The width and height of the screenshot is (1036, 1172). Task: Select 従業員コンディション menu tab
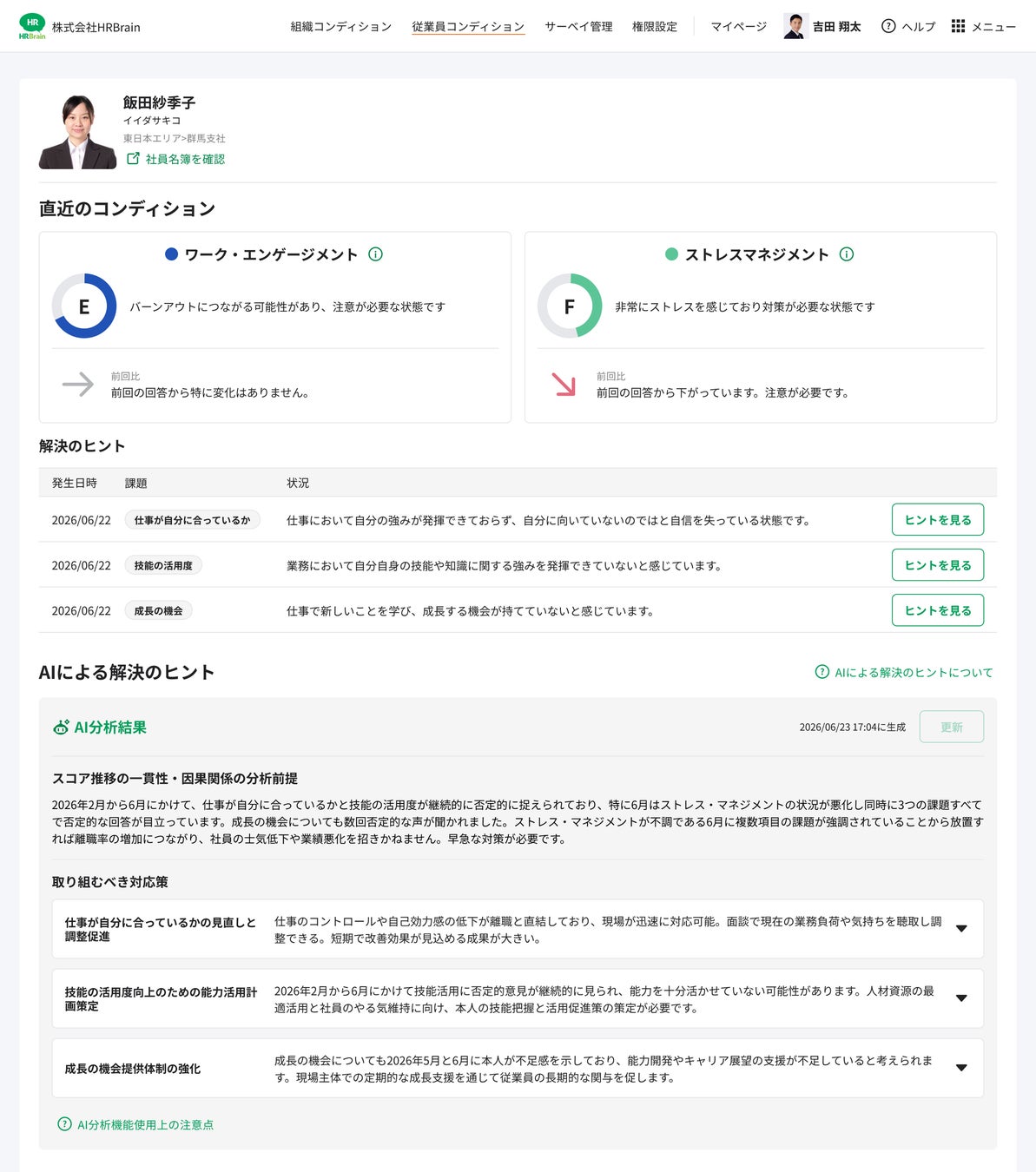[468, 27]
